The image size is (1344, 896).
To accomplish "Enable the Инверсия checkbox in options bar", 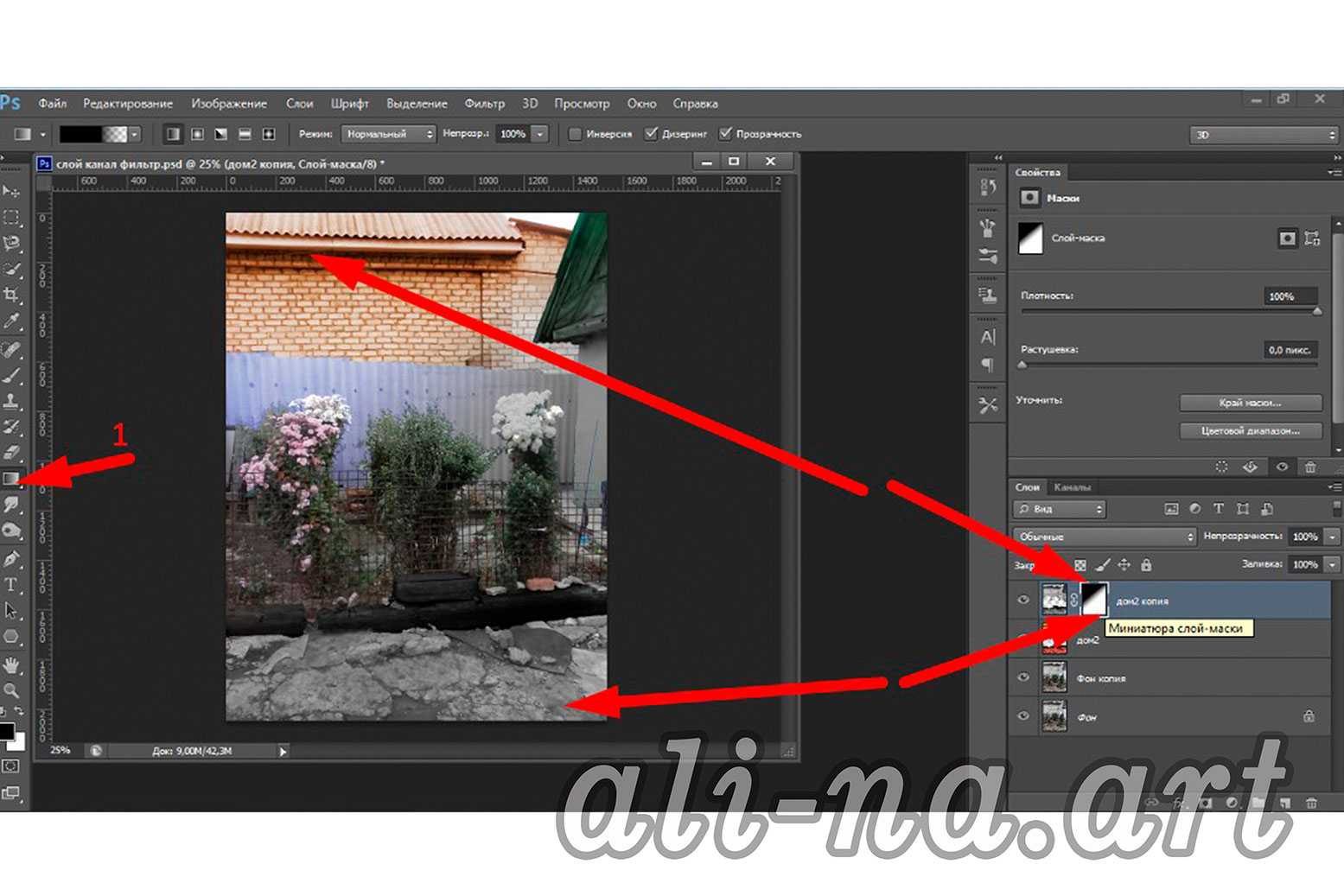I will coord(576,134).
